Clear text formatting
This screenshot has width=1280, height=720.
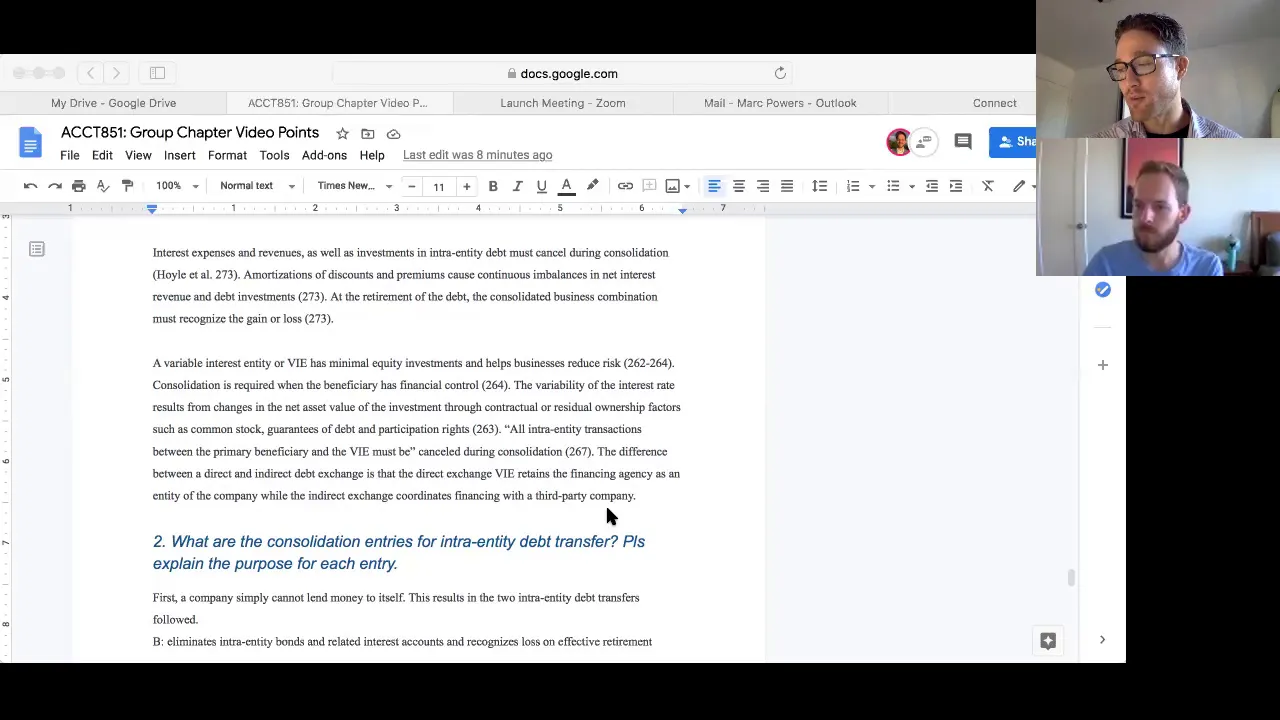pyautogui.click(x=988, y=186)
